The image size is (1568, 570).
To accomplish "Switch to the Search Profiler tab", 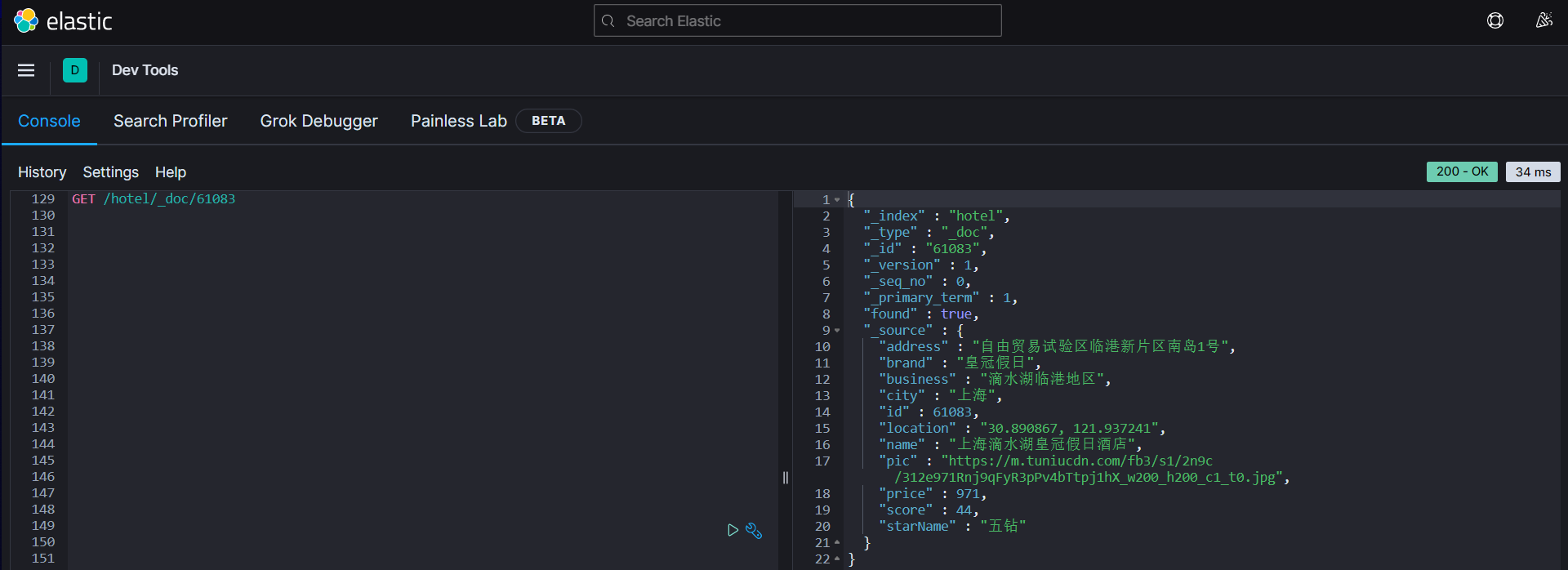I will (x=170, y=121).
